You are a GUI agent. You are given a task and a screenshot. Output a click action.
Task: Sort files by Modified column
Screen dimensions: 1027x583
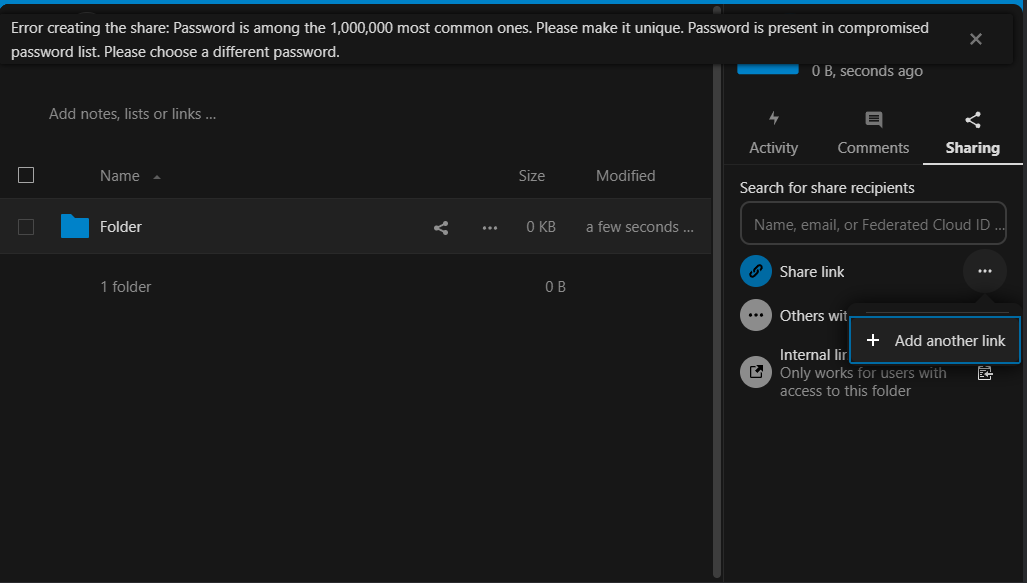pos(626,176)
